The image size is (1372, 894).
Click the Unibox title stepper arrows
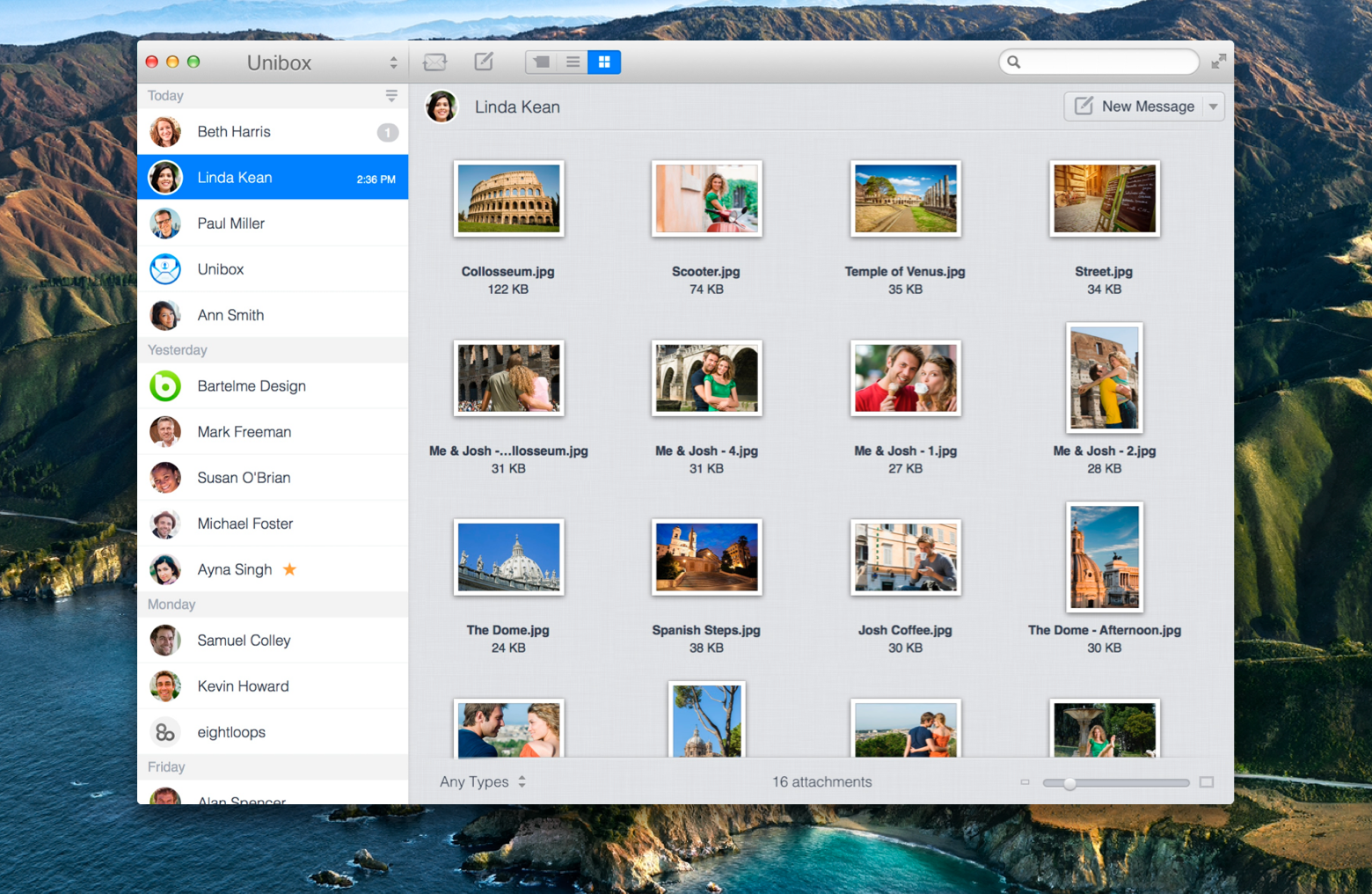pos(393,62)
